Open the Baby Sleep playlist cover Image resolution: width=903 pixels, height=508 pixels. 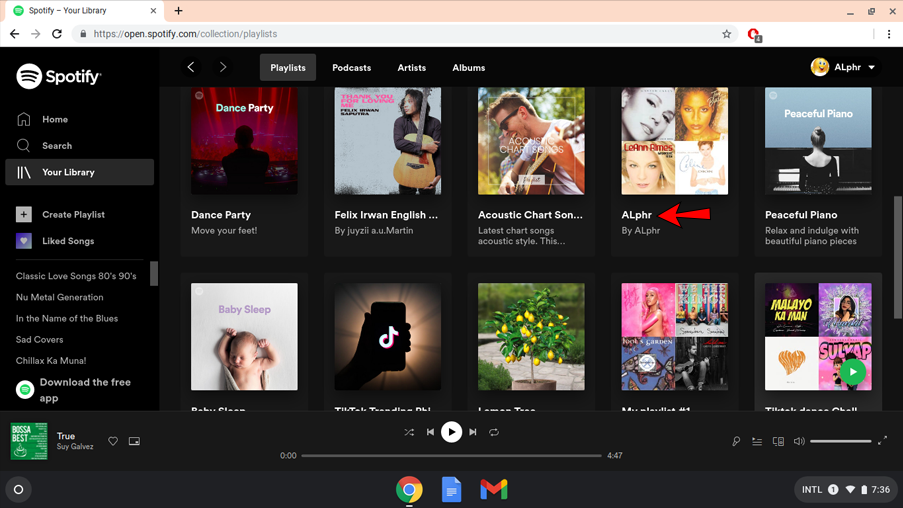pos(244,336)
